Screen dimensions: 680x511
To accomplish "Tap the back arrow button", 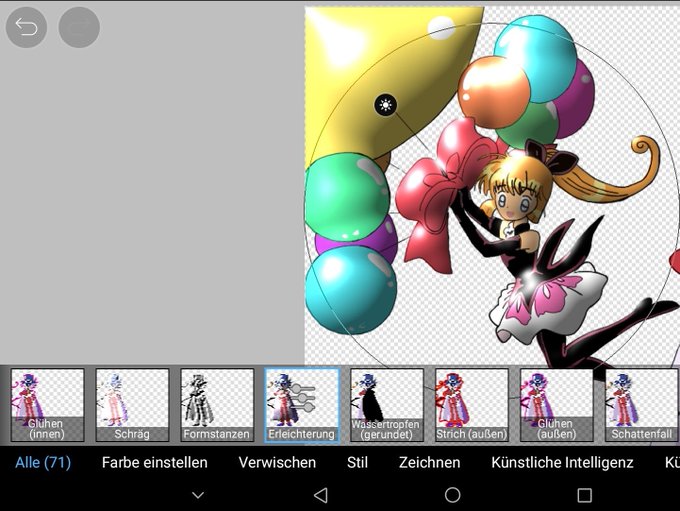I will (26, 27).
